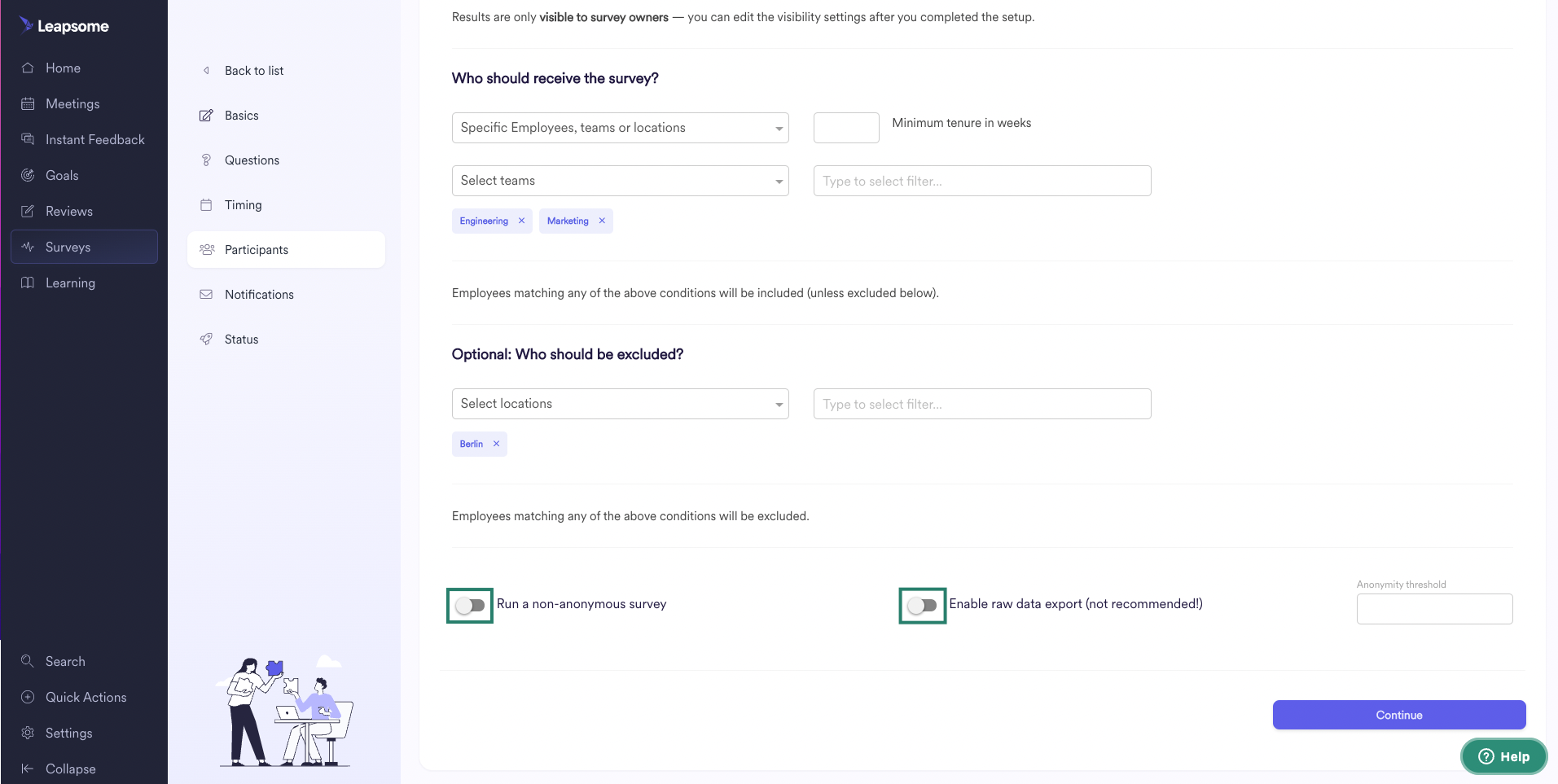Expand the Specific Employees, teams or locations dropdown

coord(620,128)
